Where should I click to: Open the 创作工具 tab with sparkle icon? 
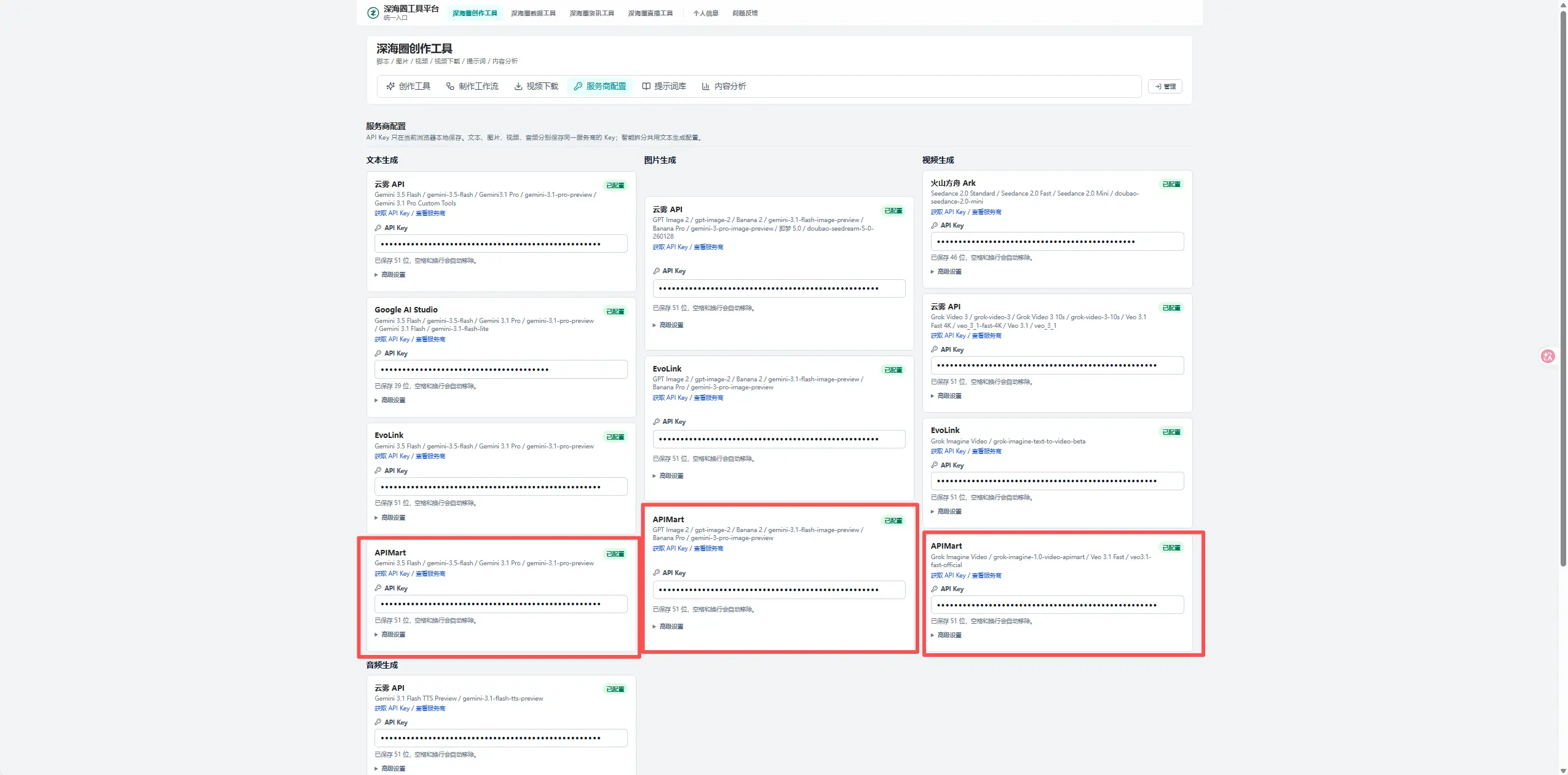[x=408, y=87]
